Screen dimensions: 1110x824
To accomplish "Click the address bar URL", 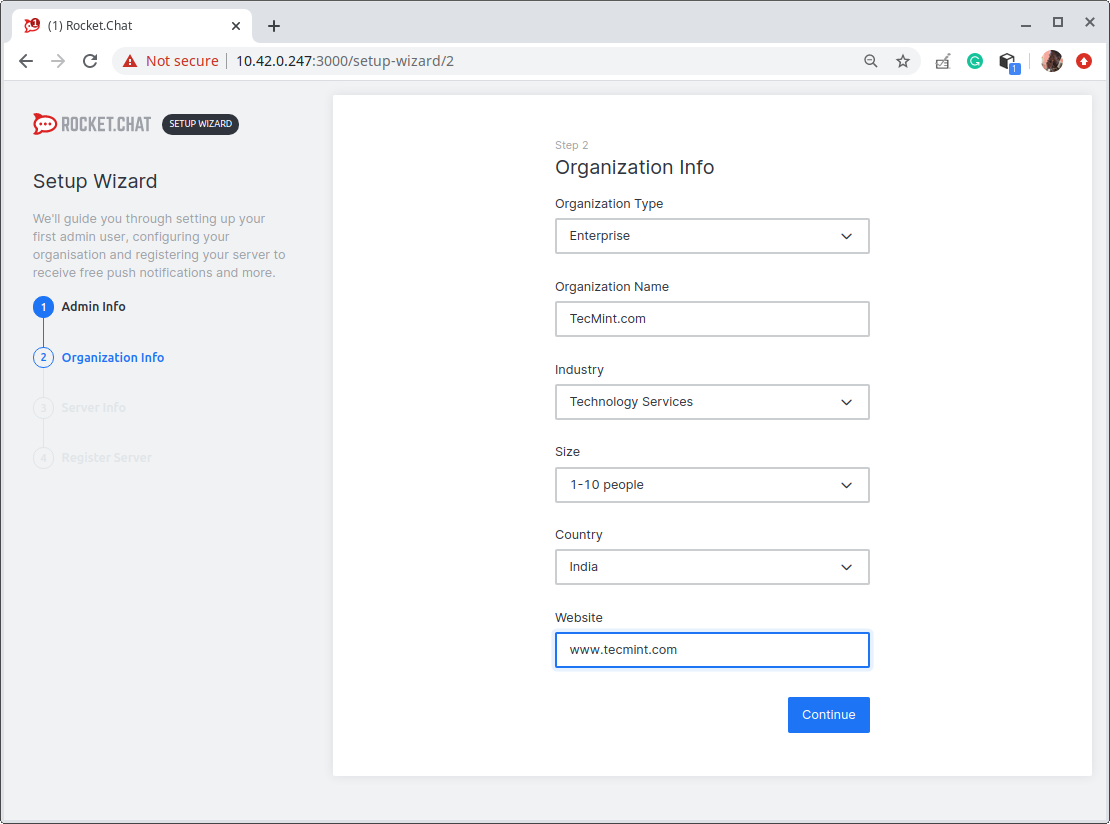I will pyautogui.click(x=345, y=61).
